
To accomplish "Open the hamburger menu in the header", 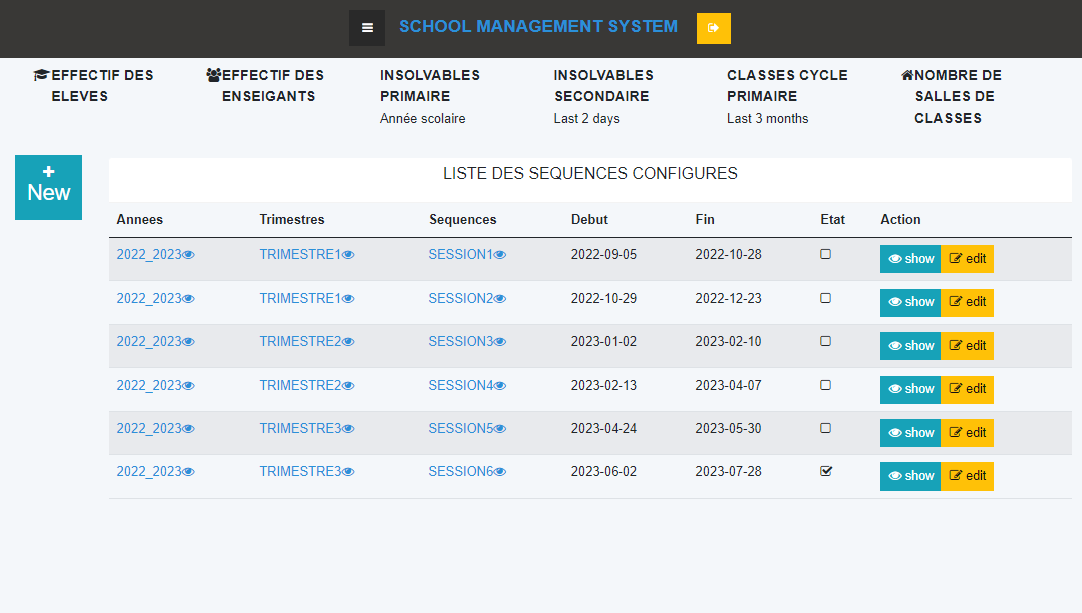I will [x=367, y=28].
